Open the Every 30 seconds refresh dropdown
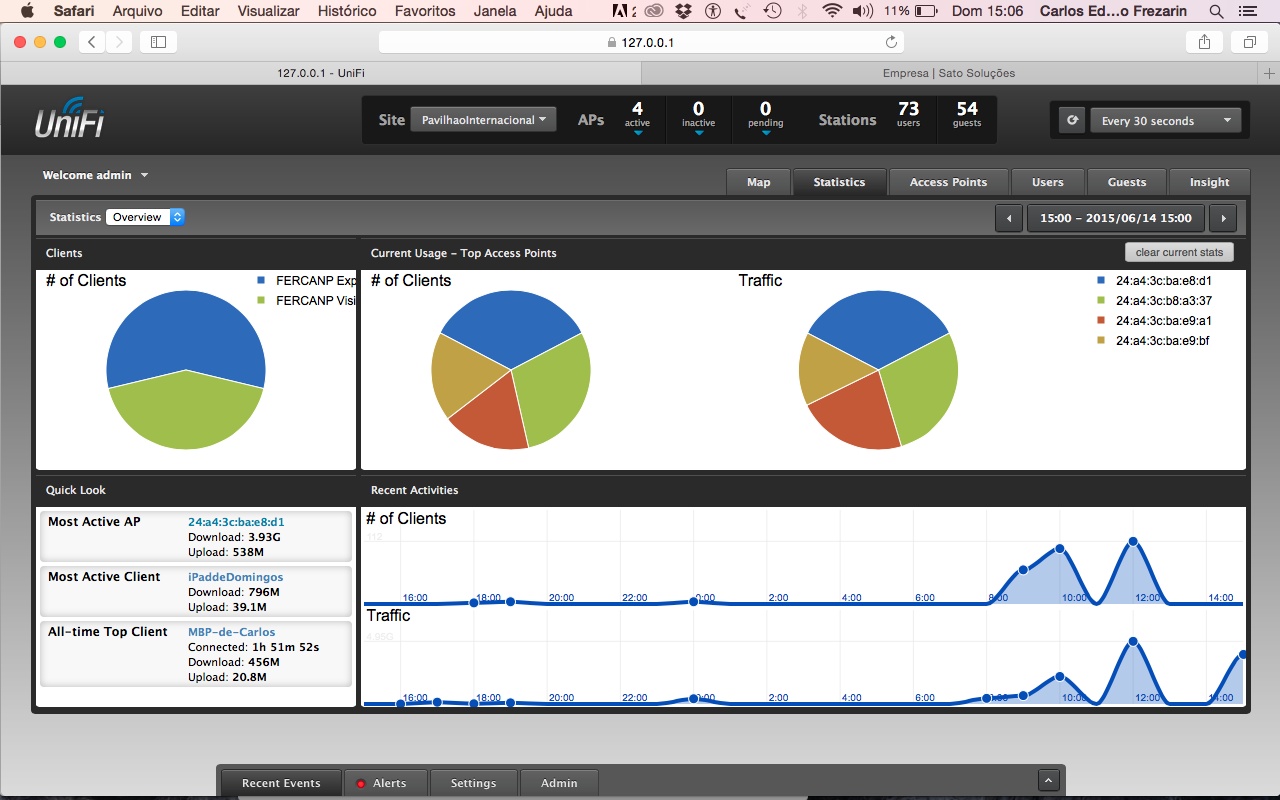Viewport: 1280px width, 800px height. coord(1165,121)
